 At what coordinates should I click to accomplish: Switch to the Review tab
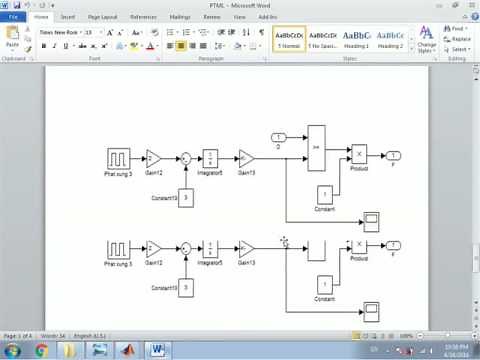click(x=212, y=17)
